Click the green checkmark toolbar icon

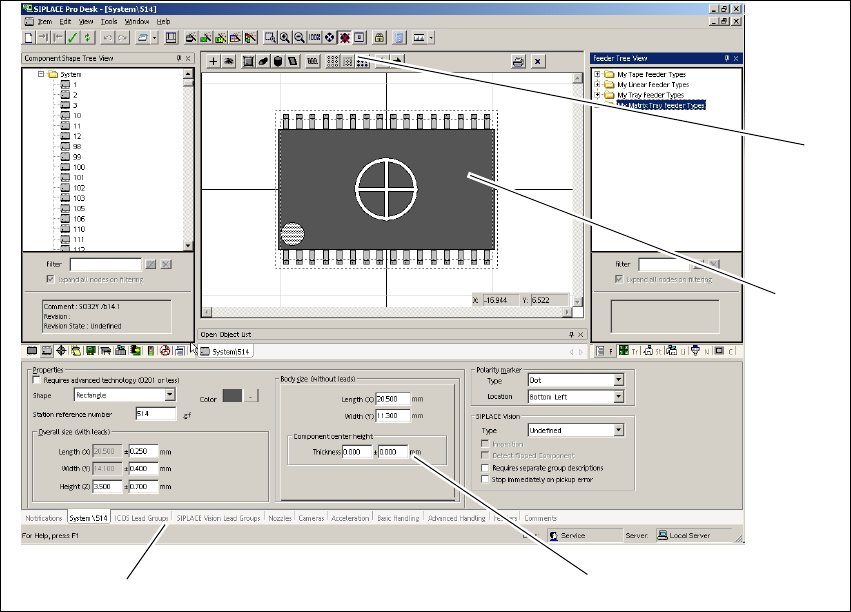[x=73, y=38]
